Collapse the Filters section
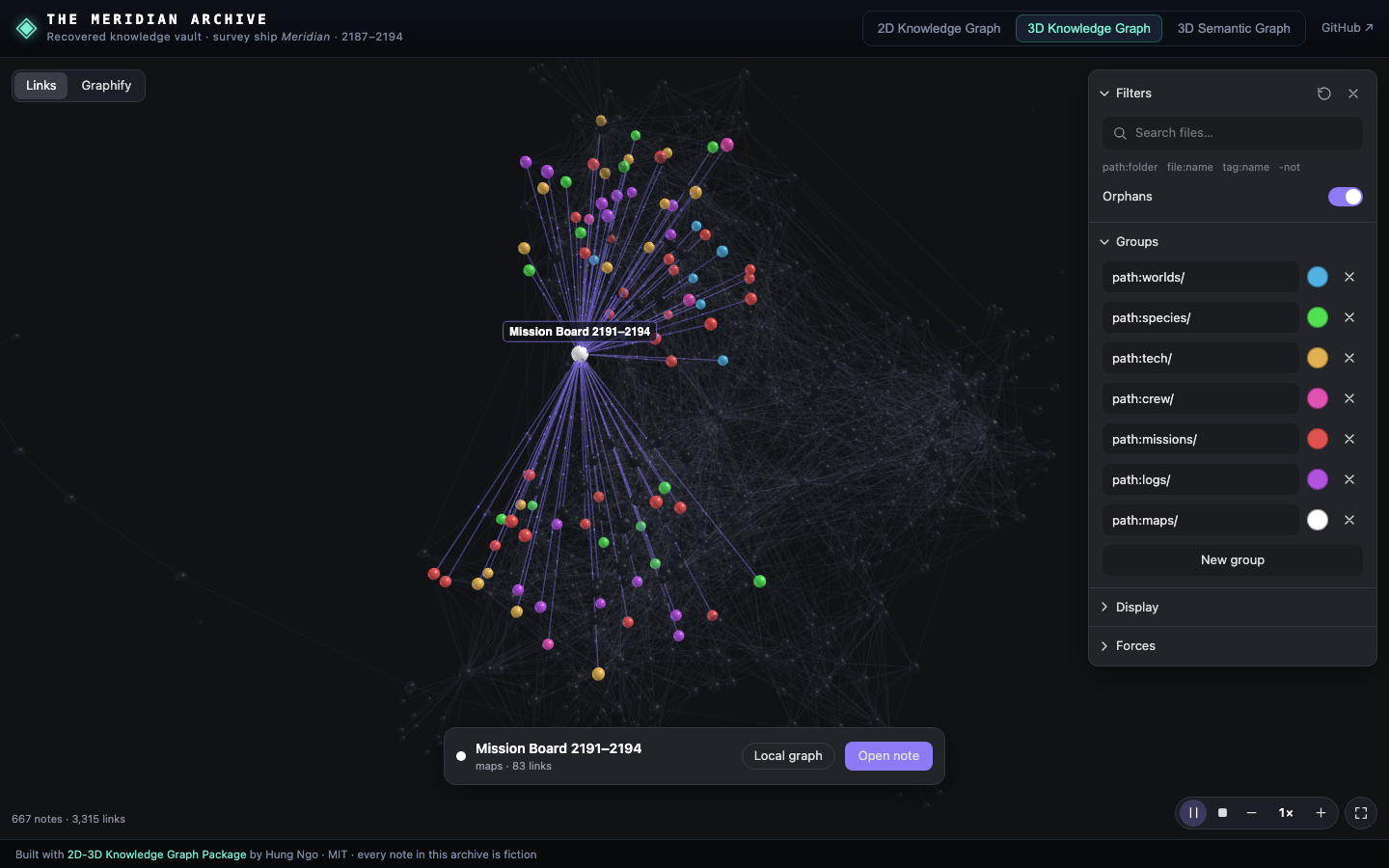1389x868 pixels. (1126, 94)
